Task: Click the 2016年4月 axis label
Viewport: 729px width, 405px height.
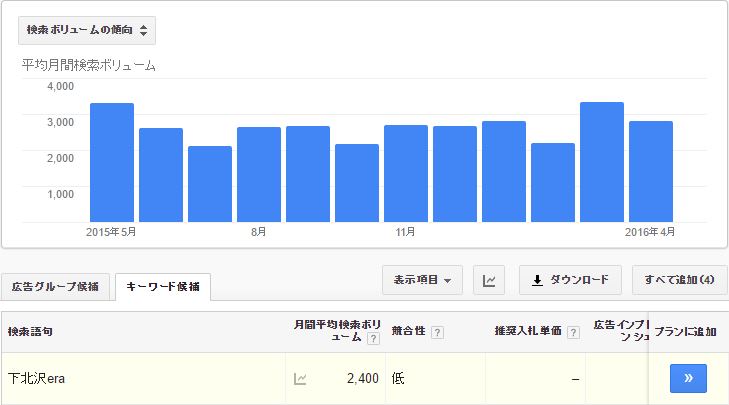Action: (x=650, y=232)
